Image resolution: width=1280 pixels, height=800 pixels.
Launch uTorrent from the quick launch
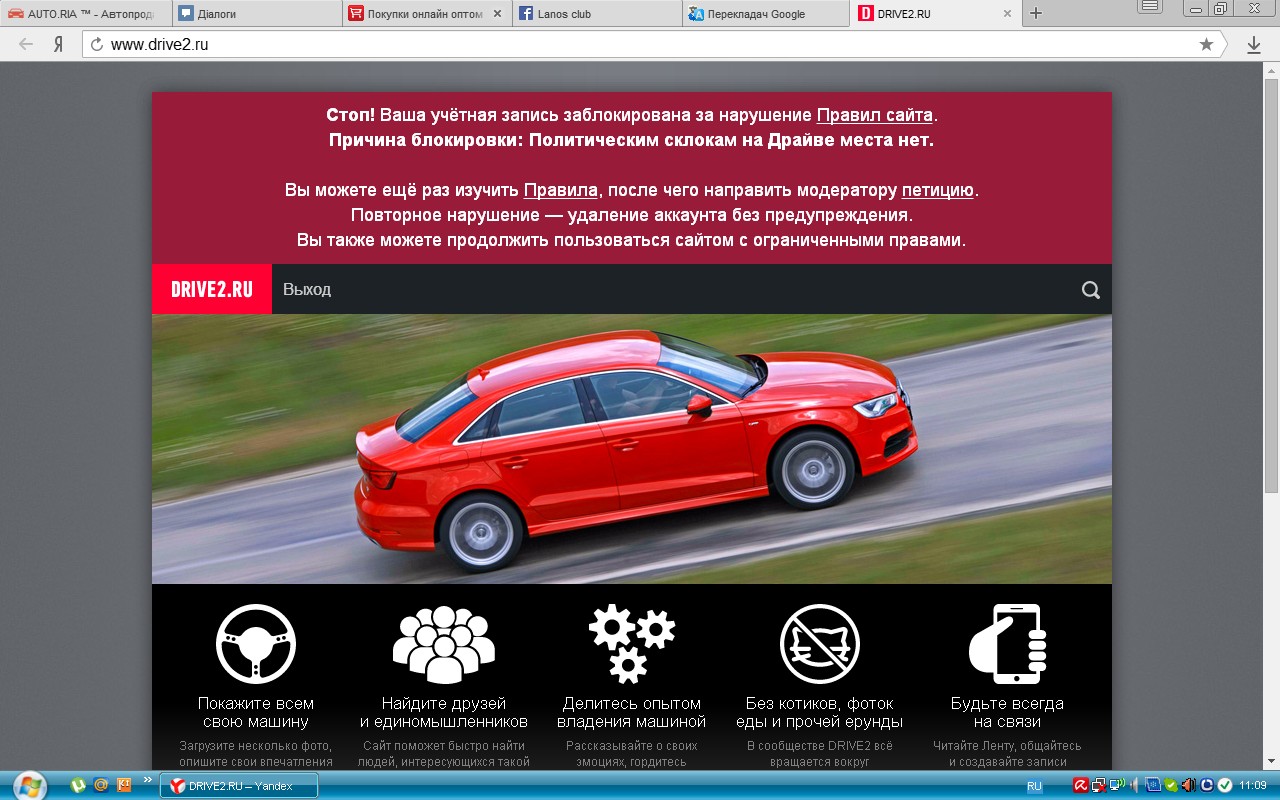tap(78, 785)
